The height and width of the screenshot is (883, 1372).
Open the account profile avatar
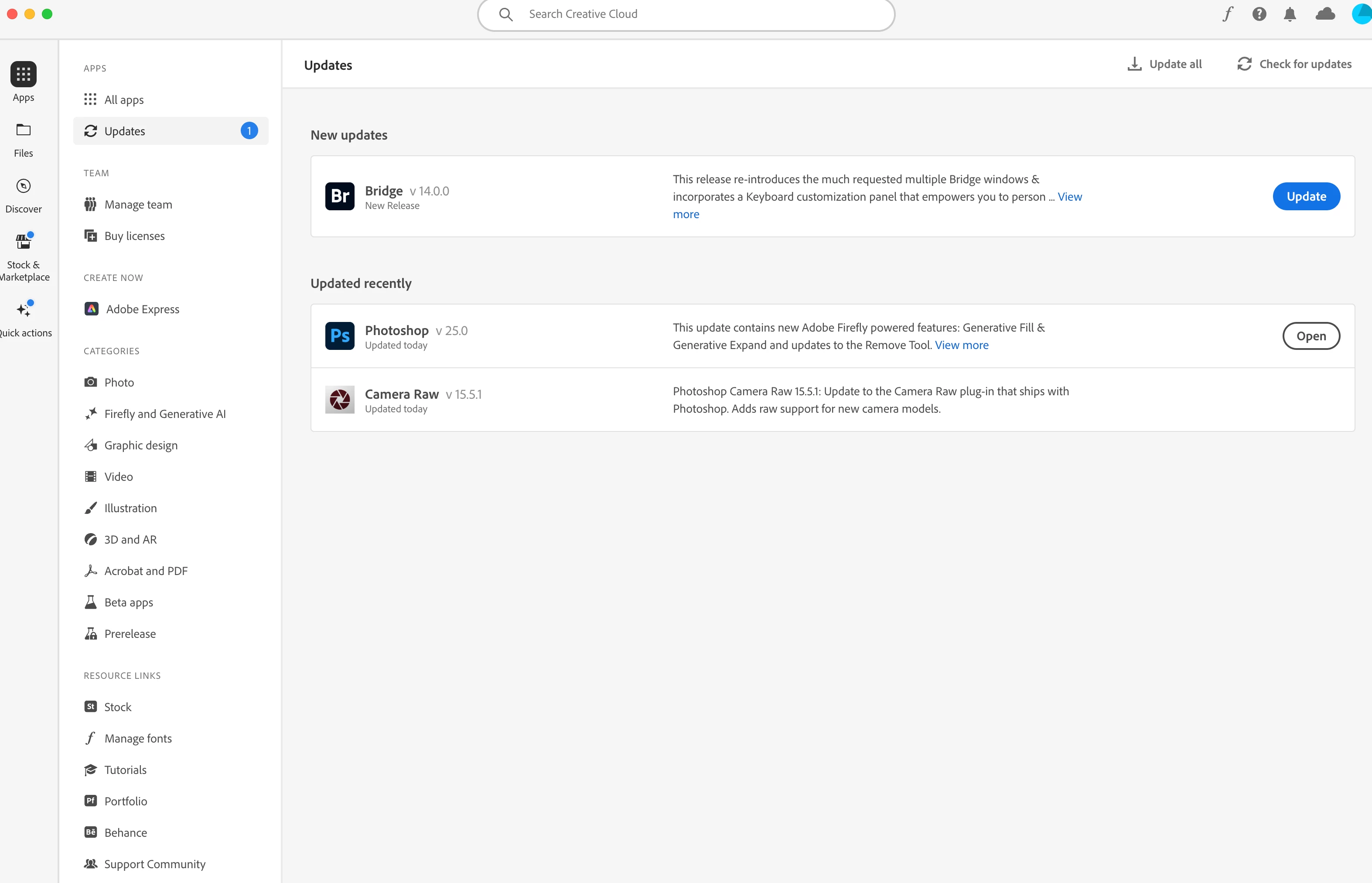pos(1362,14)
